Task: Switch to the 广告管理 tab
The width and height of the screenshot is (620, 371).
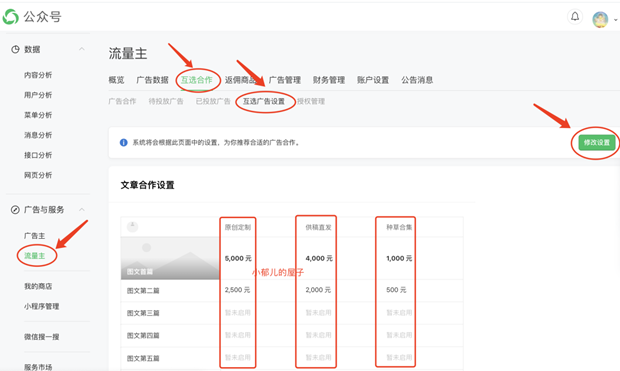Action: (285, 80)
